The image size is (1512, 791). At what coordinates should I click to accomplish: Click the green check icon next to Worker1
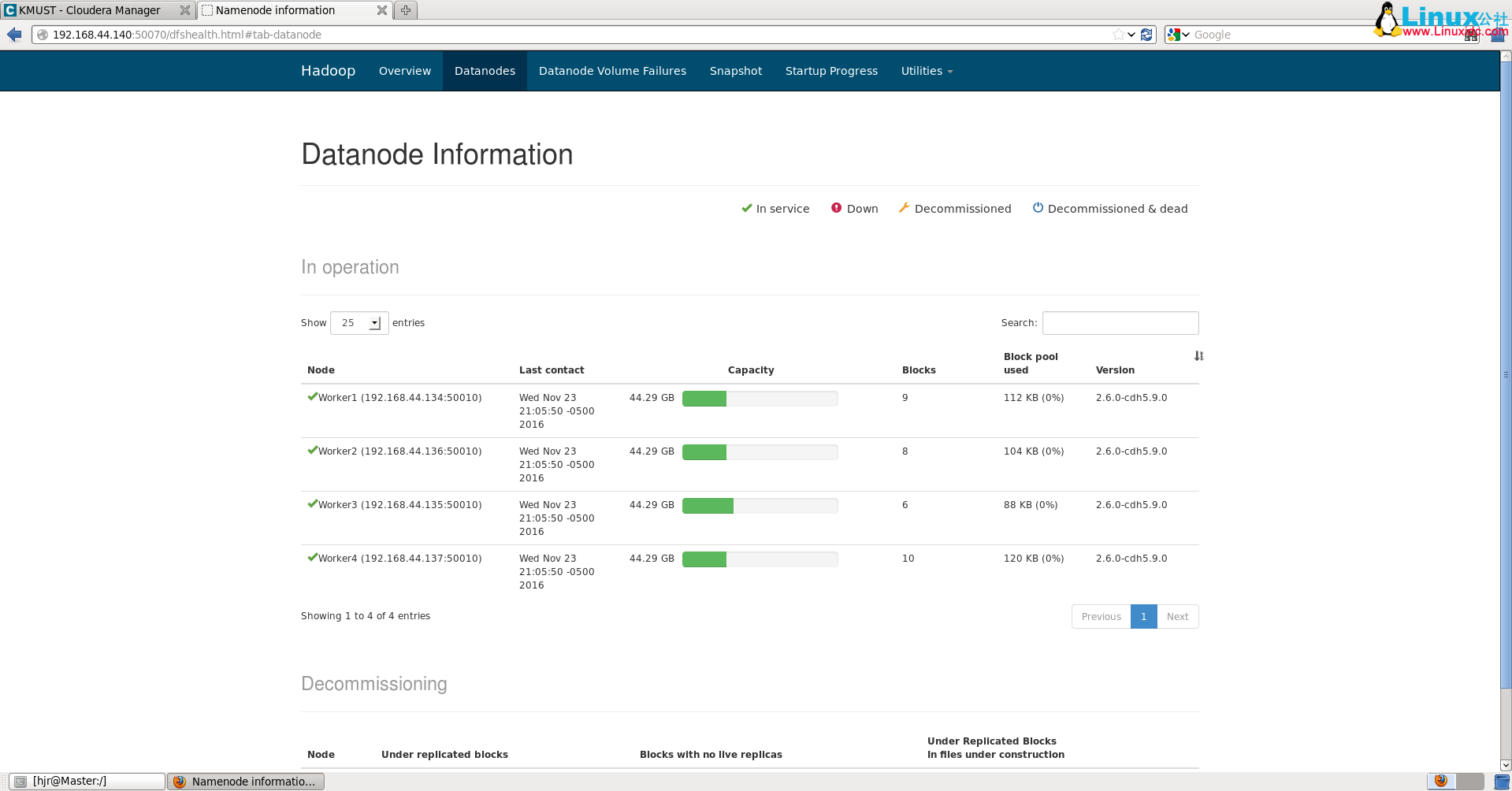[312, 397]
